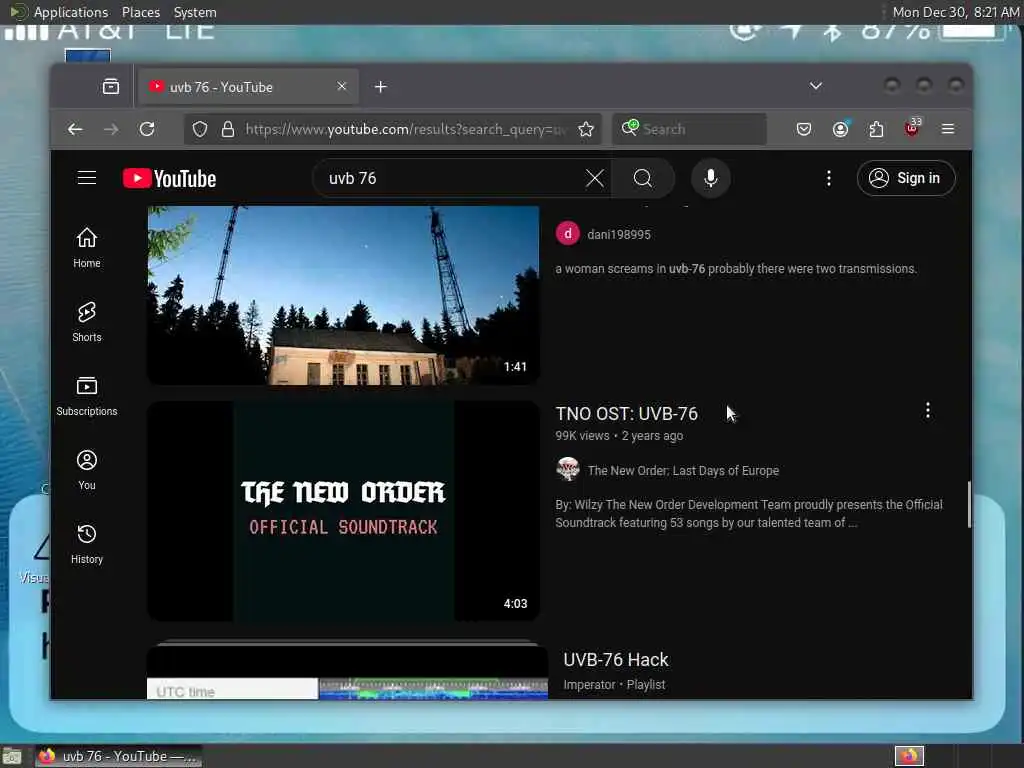Open the UVB-76 Hack playlist title
The width and height of the screenshot is (1024, 768).
616,660
